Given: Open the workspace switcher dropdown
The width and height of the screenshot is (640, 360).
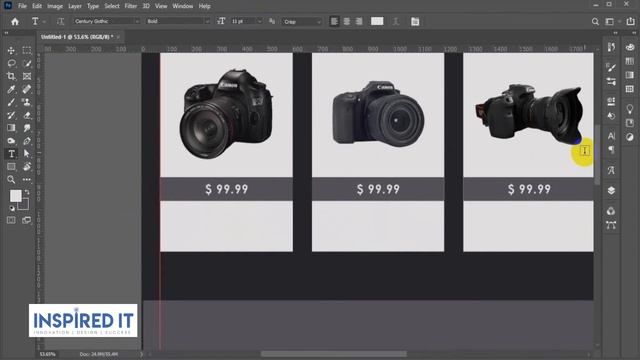Looking at the screenshot, I should coord(611,22).
